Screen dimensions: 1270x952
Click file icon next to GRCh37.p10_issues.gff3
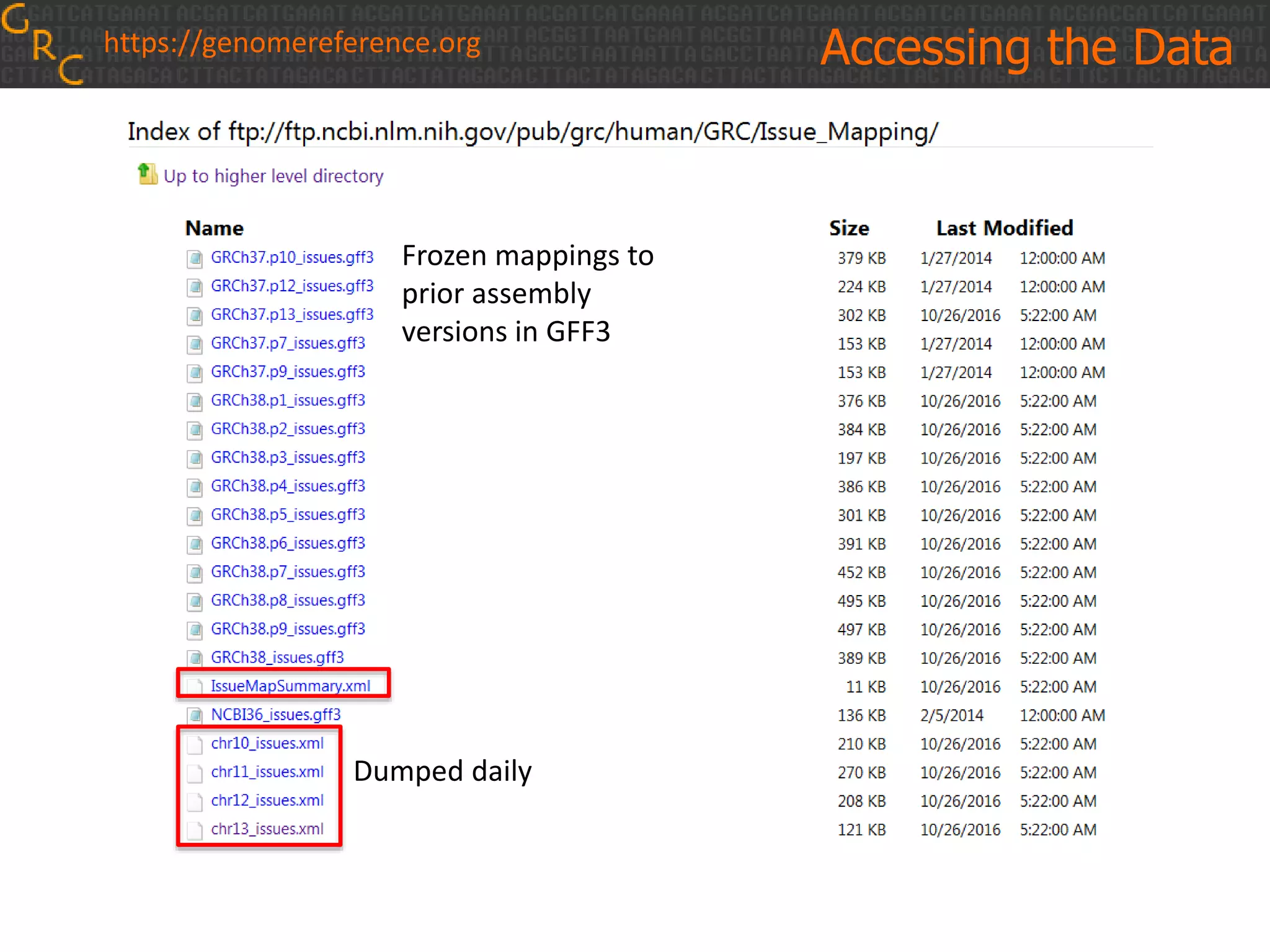[195, 258]
